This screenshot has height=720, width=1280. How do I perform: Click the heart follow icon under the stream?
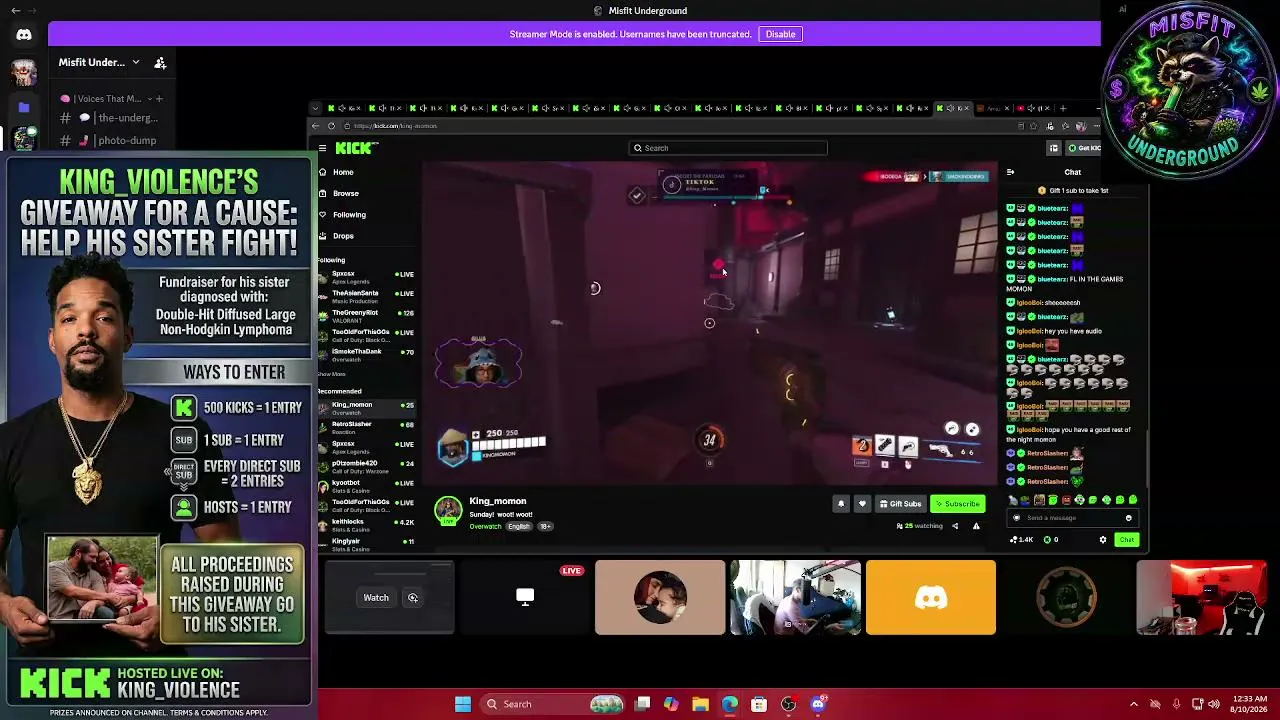tap(862, 504)
